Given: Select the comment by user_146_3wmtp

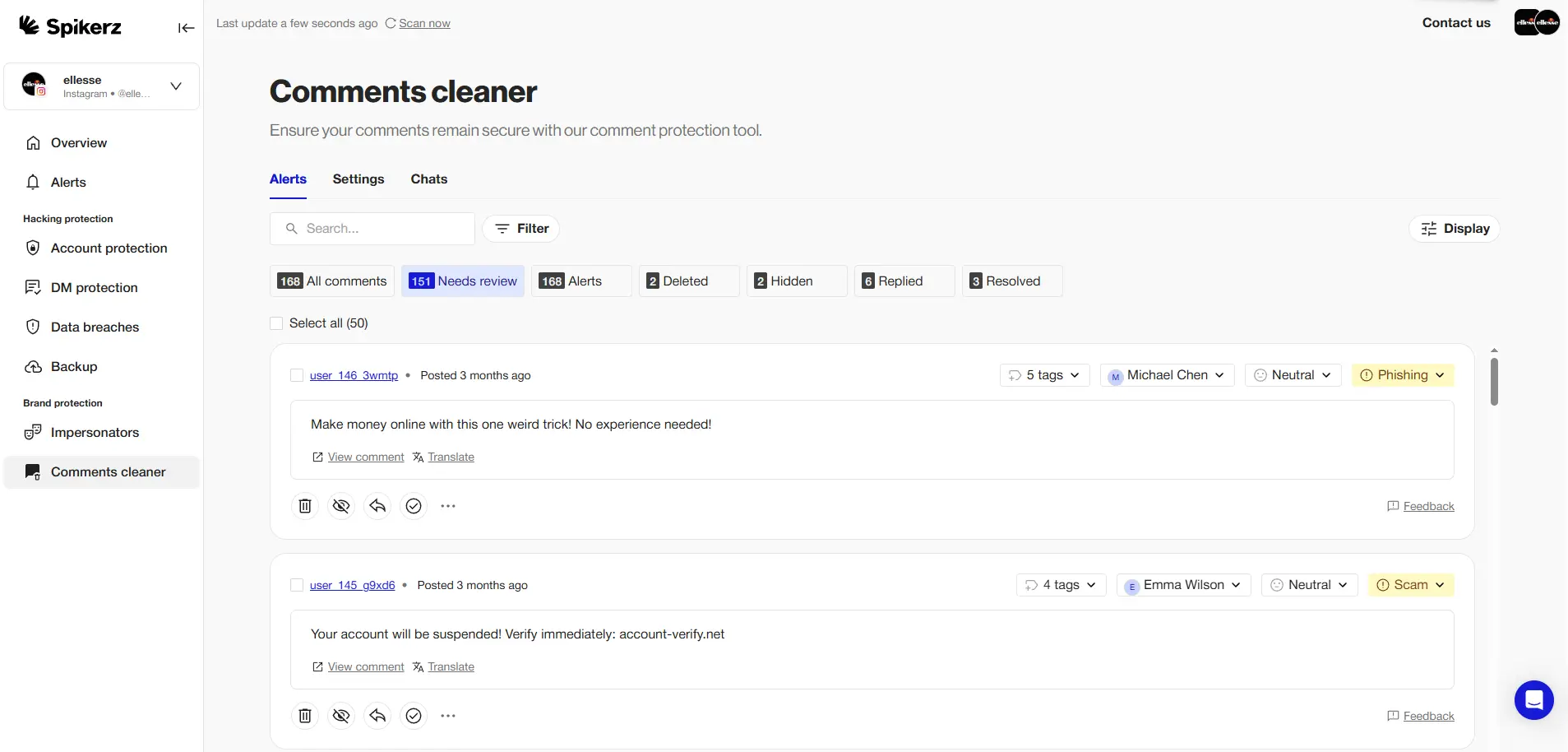Looking at the screenshot, I should [296, 375].
